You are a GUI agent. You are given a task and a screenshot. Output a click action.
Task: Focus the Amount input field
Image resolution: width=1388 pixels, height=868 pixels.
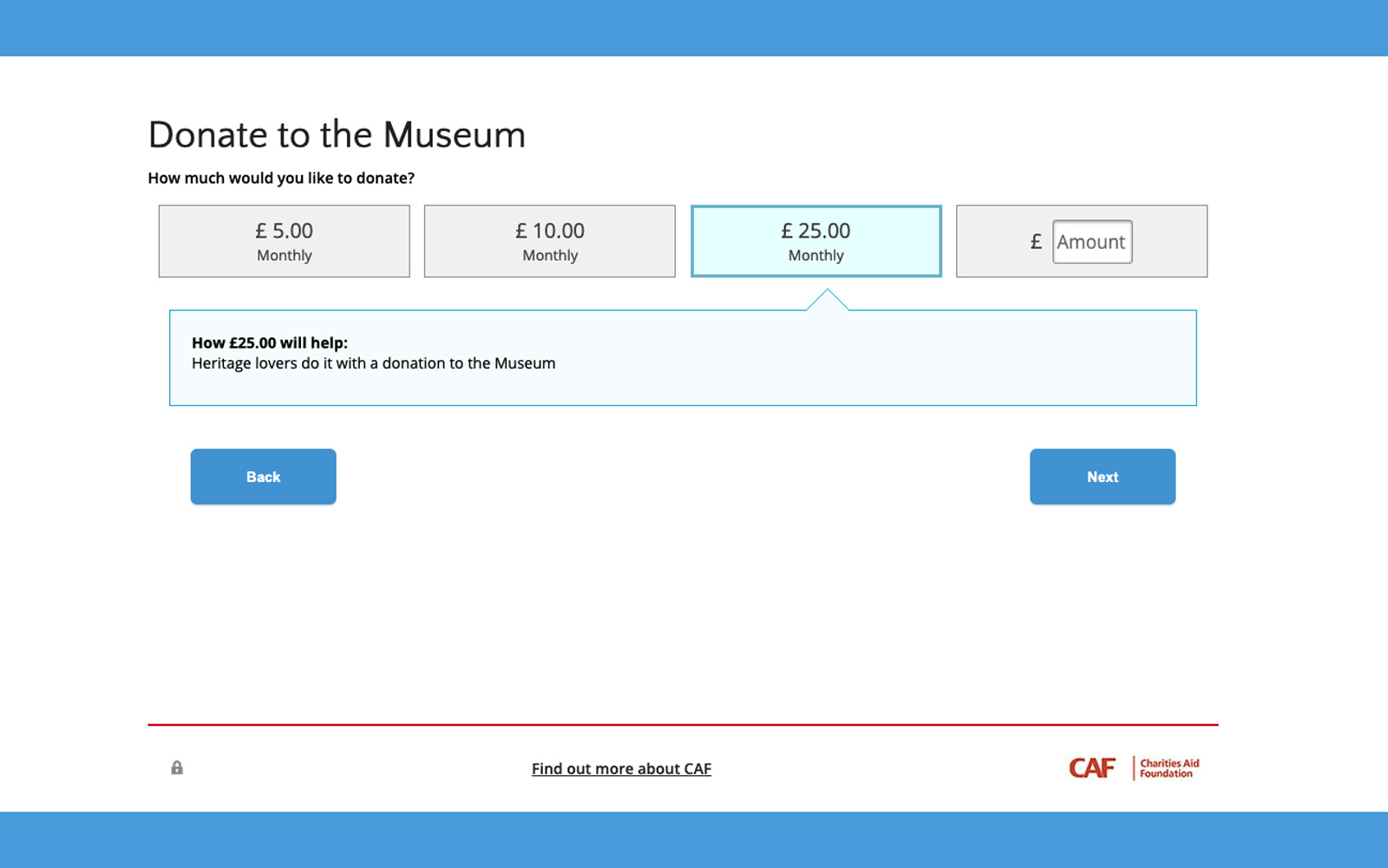(x=1091, y=242)
